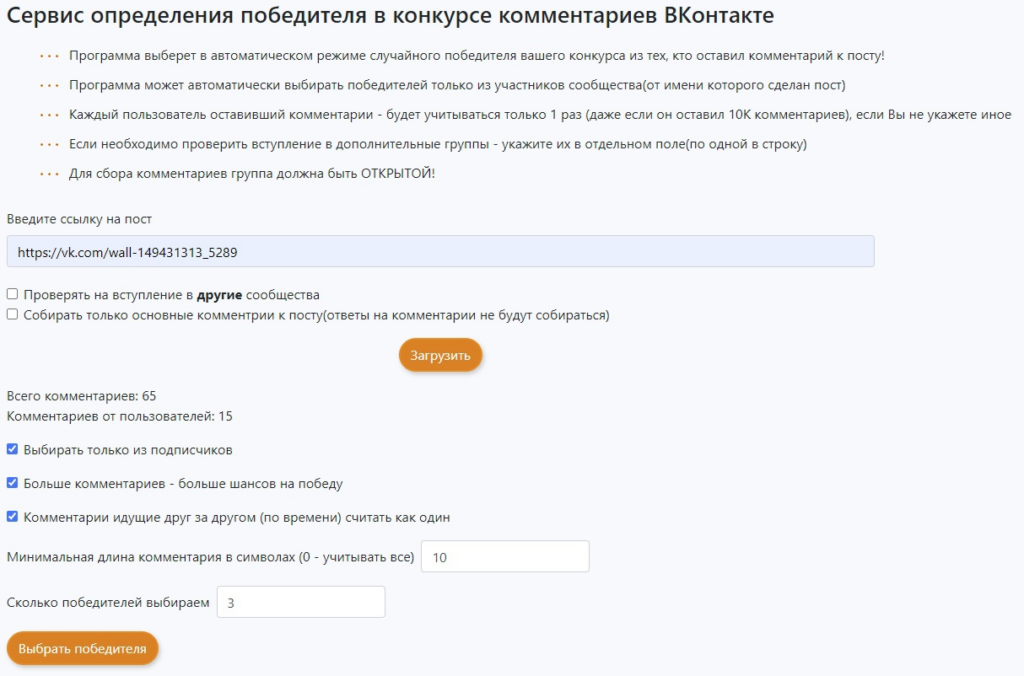Viewport: 1024px width, 676px height.
Task: Click the 'Выбрать победителя' button
Action: click(x=82, y=649)
